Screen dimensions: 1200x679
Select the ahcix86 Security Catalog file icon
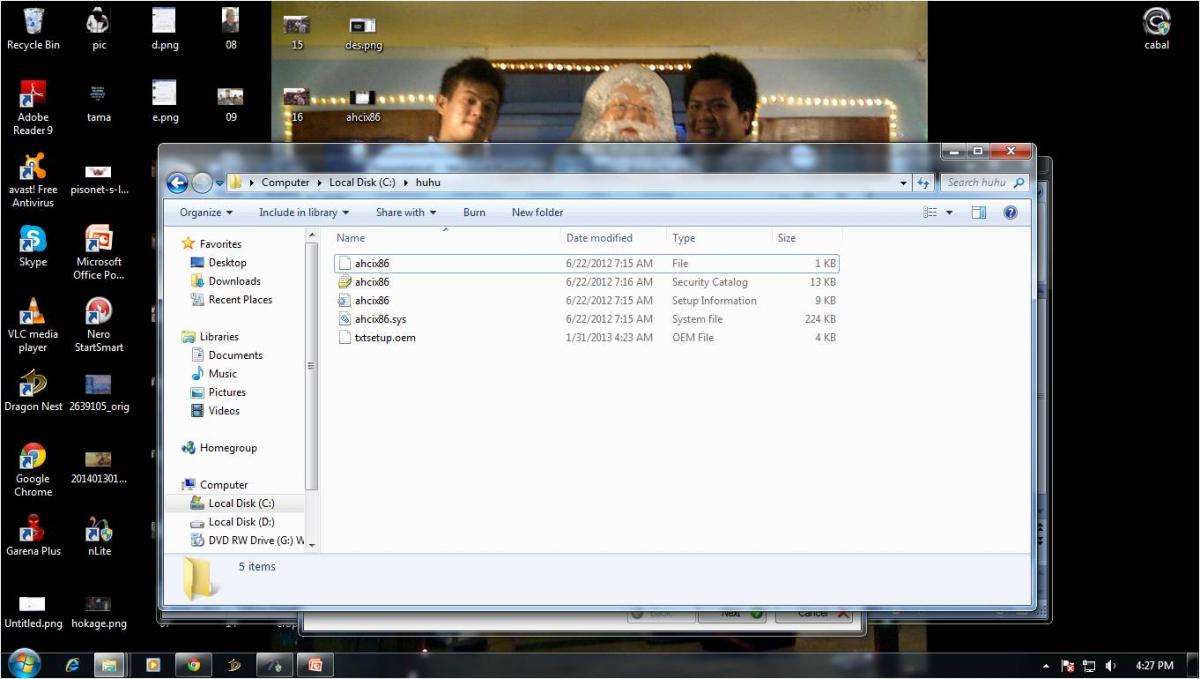click(x=345, y=282)
